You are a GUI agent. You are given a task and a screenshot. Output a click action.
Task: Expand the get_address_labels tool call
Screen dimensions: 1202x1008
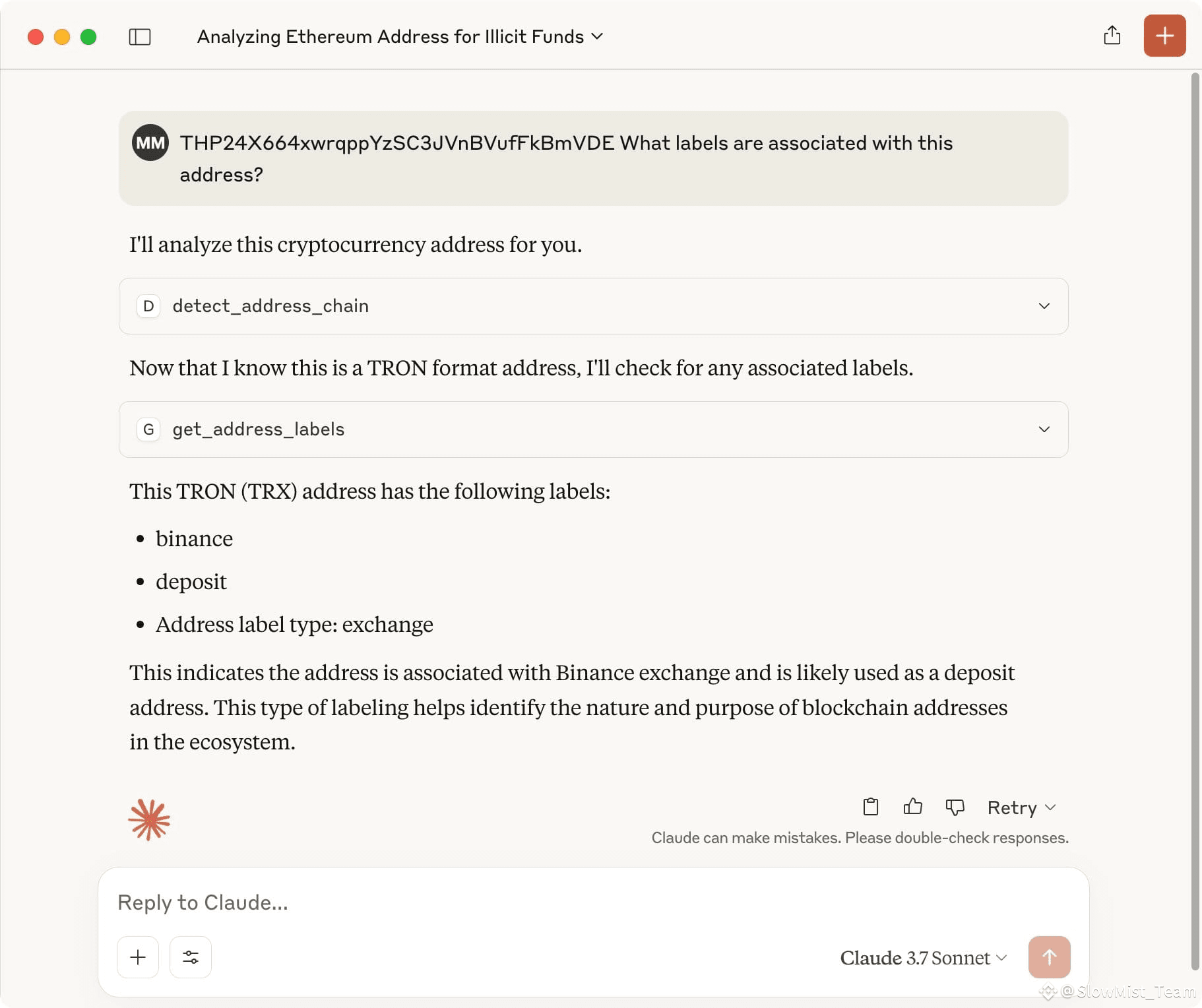coord(593,429)
